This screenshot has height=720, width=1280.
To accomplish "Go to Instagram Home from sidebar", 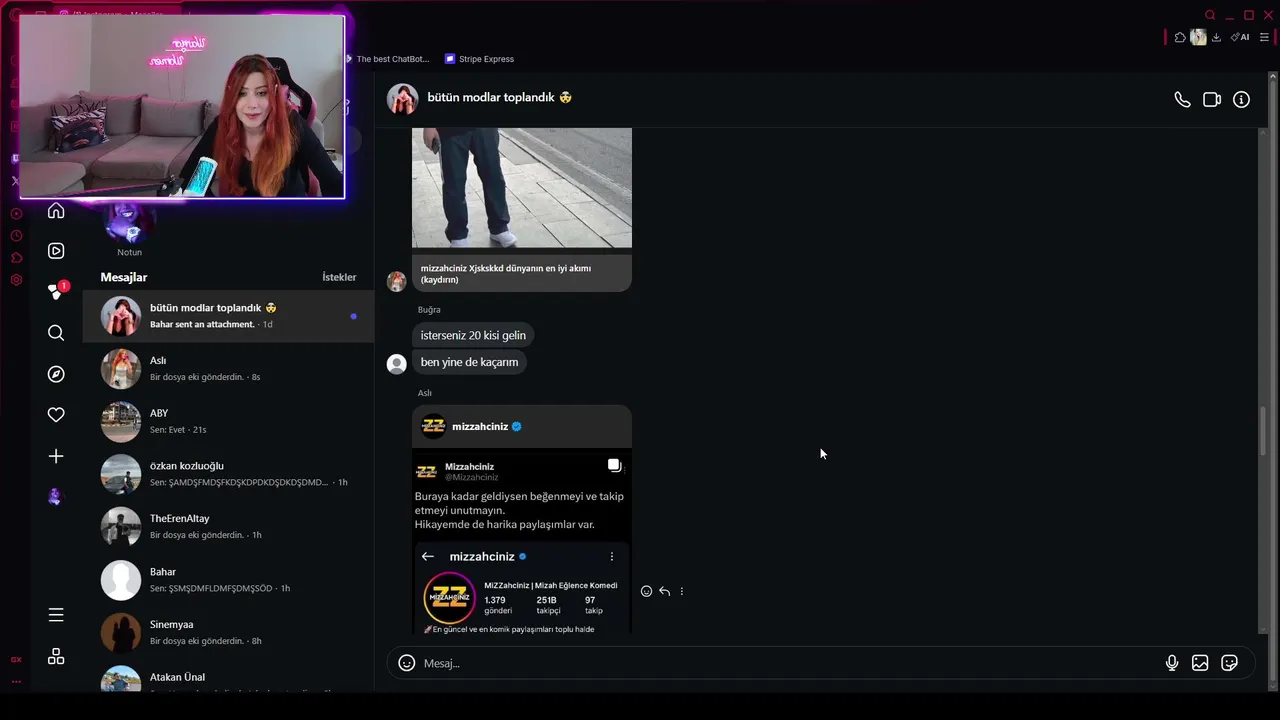I will coord(56,210).
